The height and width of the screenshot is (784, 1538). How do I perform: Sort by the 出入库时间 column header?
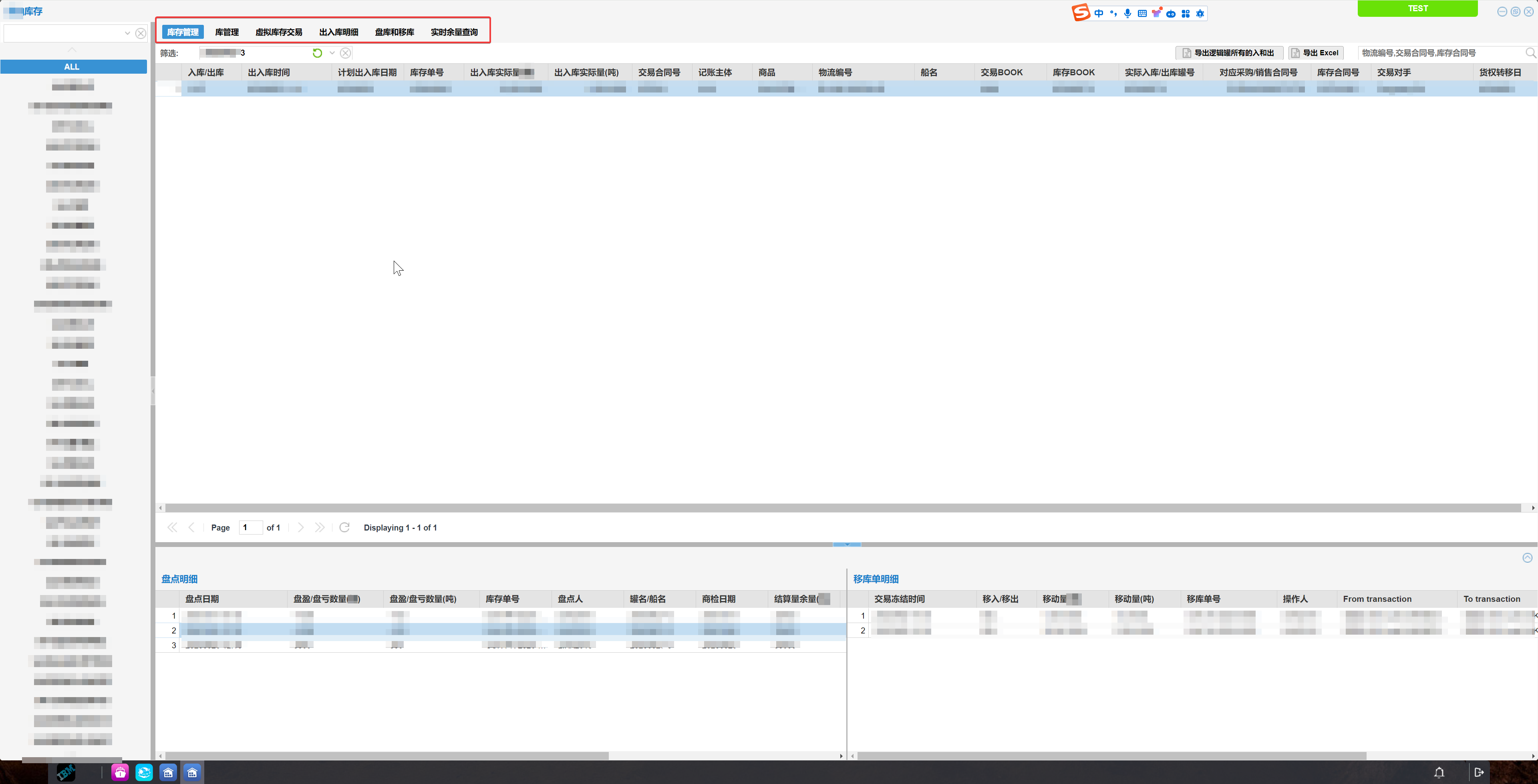287,72
